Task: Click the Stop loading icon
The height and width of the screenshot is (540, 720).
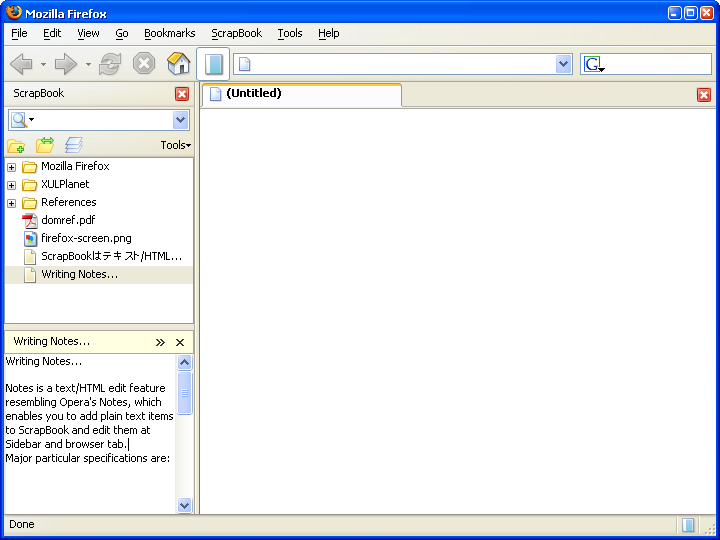Action: (x=144, y=63)
